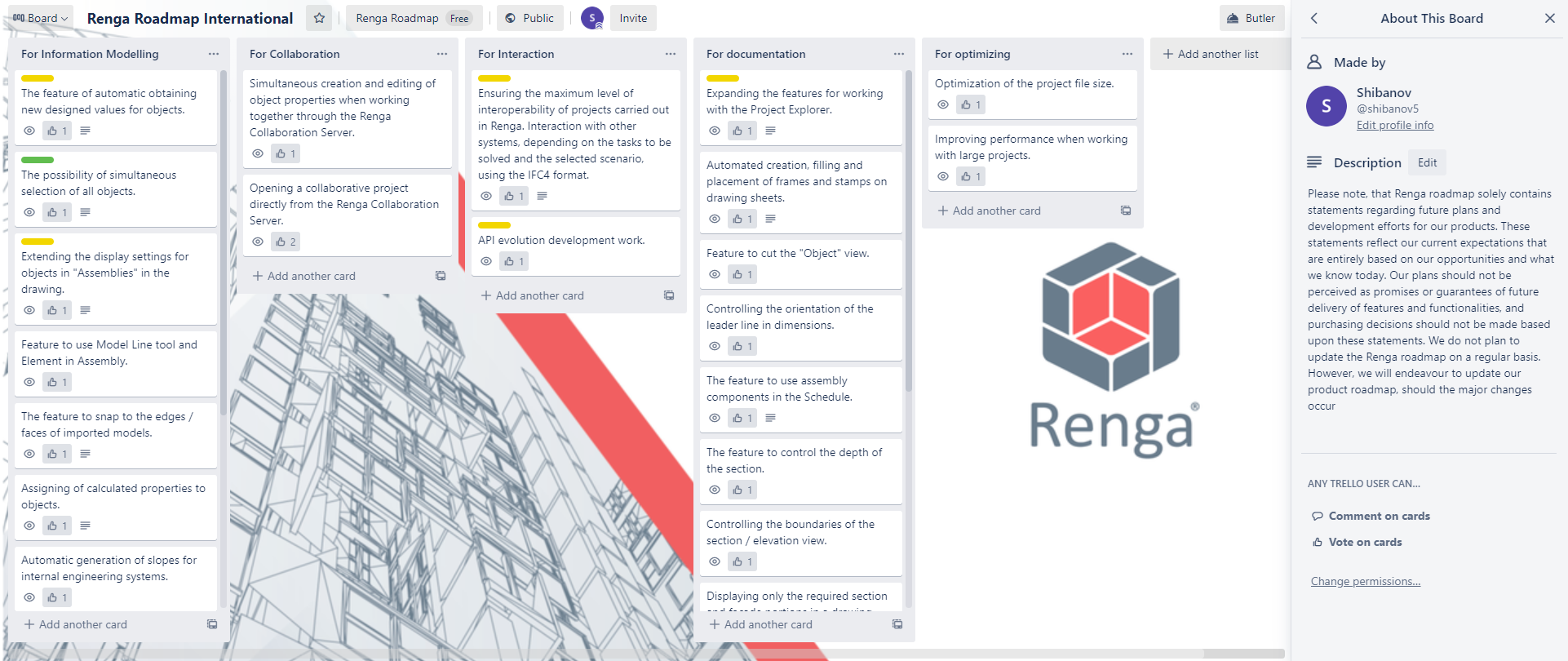
Task: Star the Renga Roadmap International board
Action: [319, 18]
